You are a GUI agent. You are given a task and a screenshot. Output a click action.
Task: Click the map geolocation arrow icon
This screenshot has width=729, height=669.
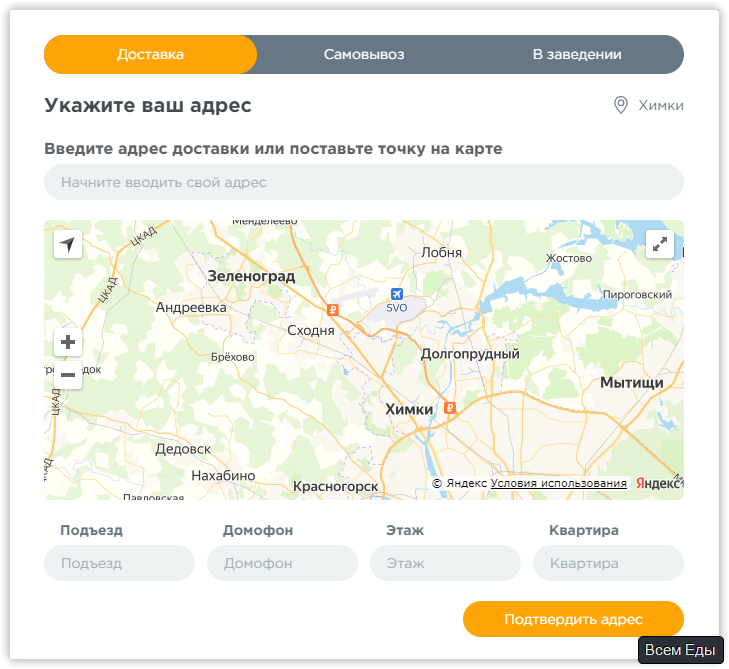[68, 244]
